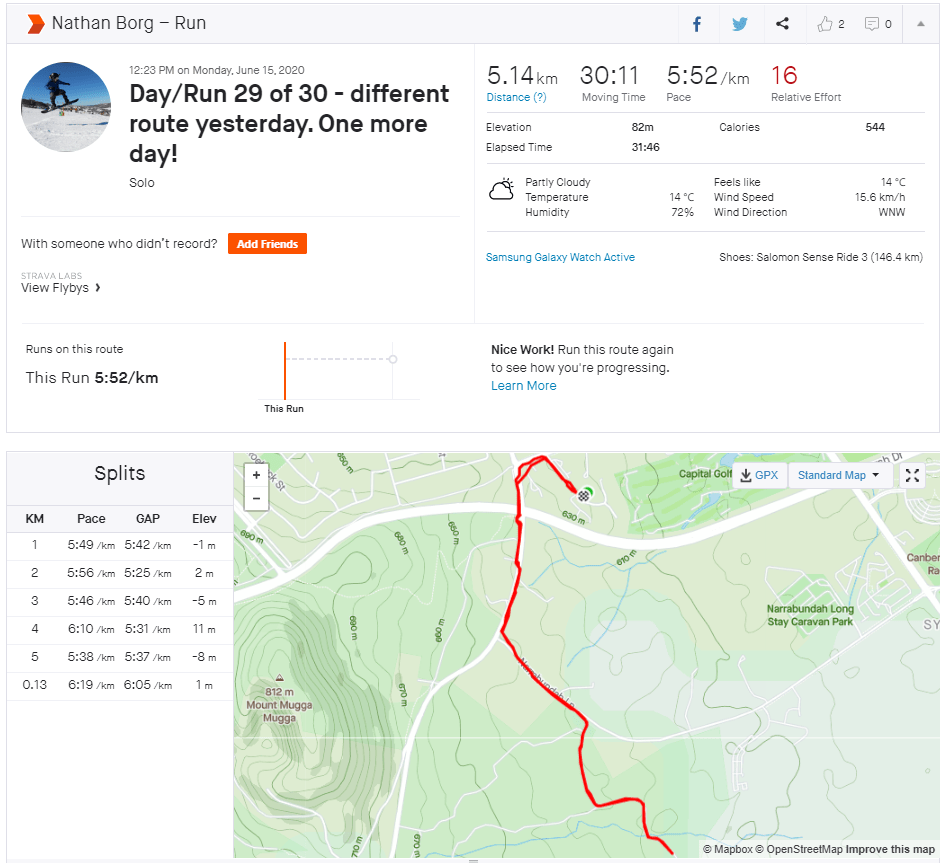Click the Distance (?) help link
The image size is (945, 863).
(516, 97)
